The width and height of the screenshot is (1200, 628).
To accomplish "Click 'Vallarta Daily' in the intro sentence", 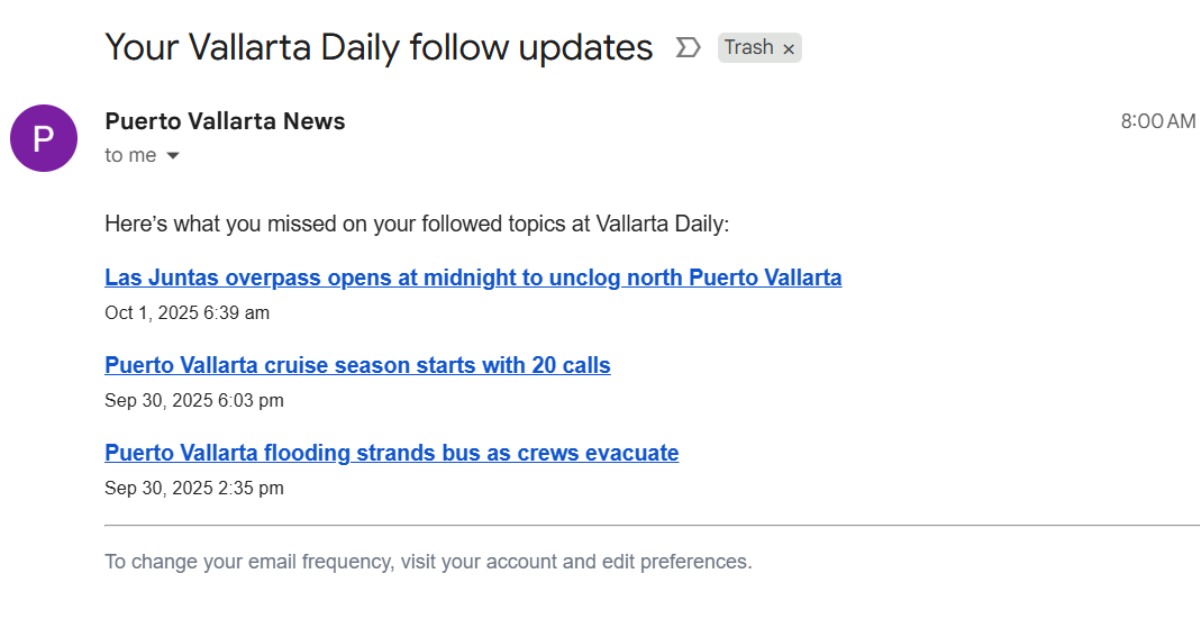I will pyautogui.click(x=660, y=223).
